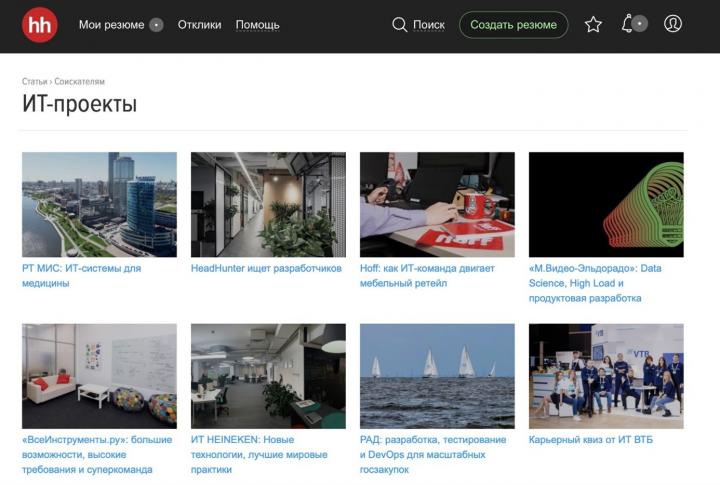Viewport: 720px width, 485px height.
Task: Open article HeadHunter ищет разработчиков
Action: [266, 268]
